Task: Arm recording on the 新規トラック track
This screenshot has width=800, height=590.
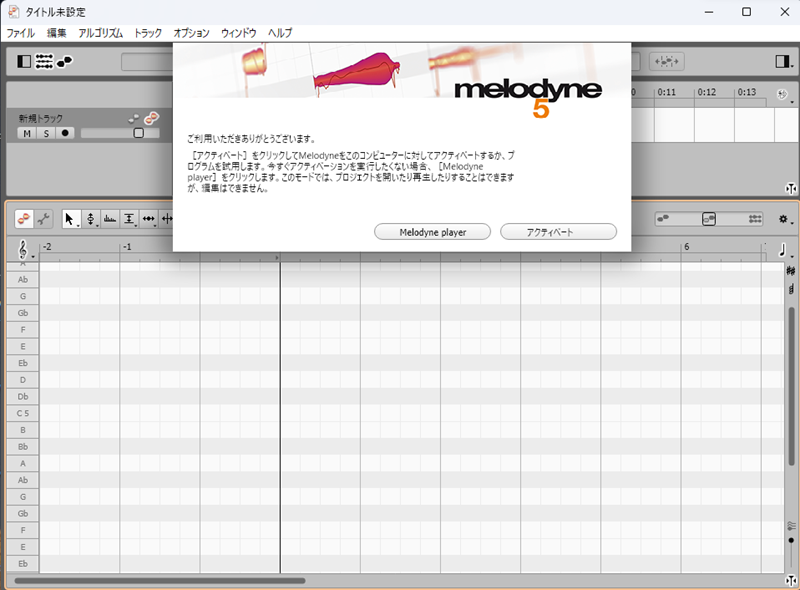Action: (x=65, y=133)
